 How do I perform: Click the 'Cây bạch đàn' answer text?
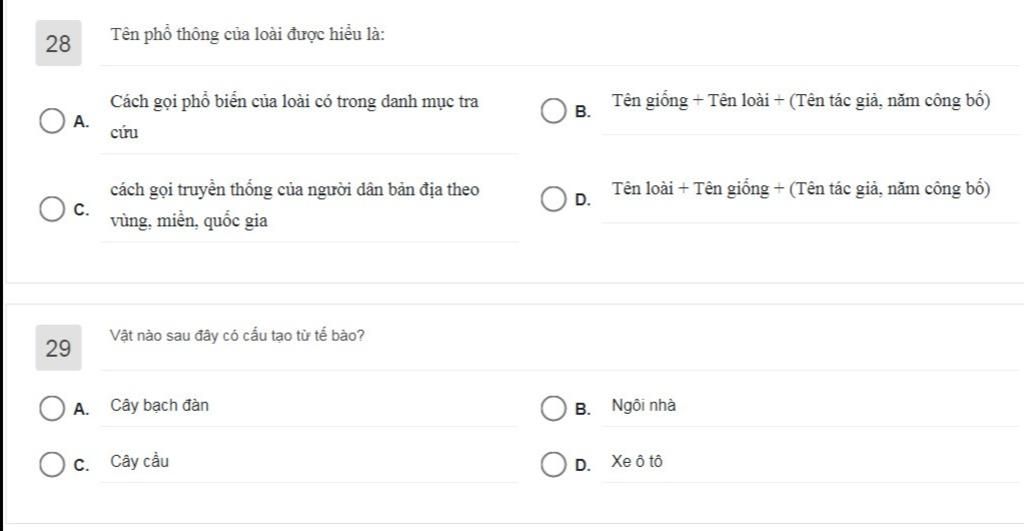[x=159, y=406]
